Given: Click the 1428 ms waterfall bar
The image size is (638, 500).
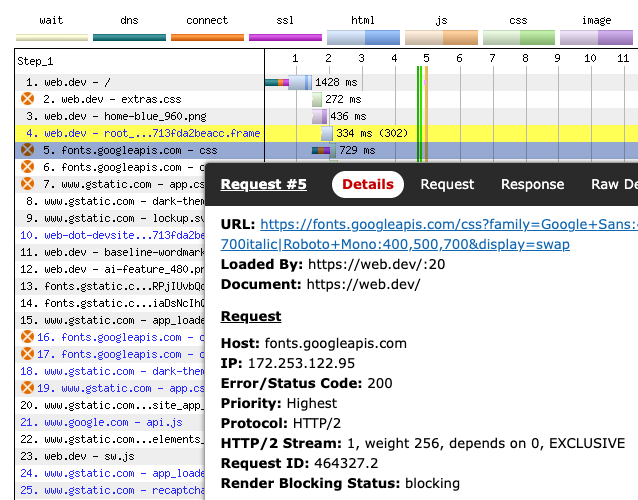Looking at the screenshot, I should pos(288,82).
